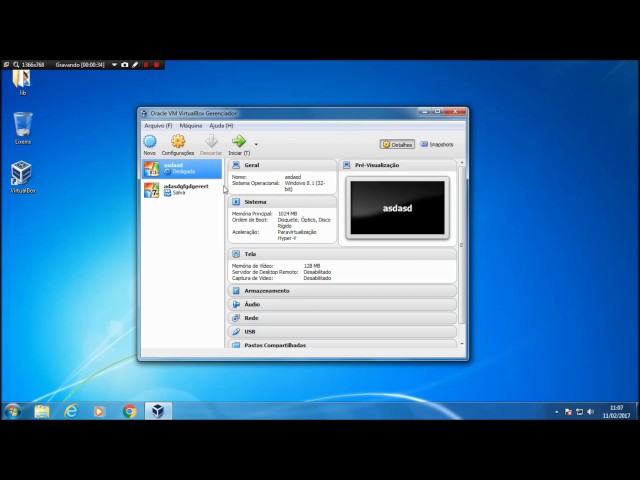Open the lib folder on desktop
Viewport: 640px width, 480px height.
[x=22, y=82]
